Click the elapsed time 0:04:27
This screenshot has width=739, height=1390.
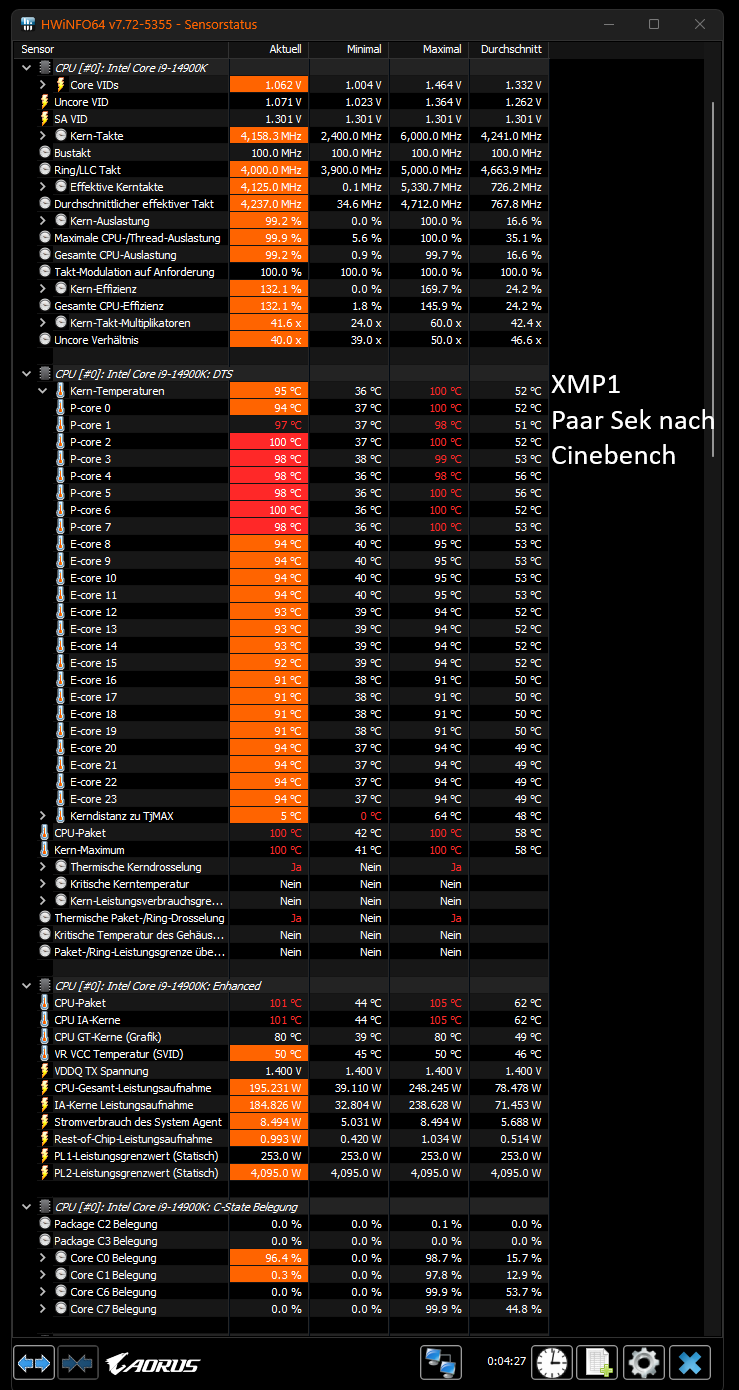pyautogui.click(x=504, y=1362)
